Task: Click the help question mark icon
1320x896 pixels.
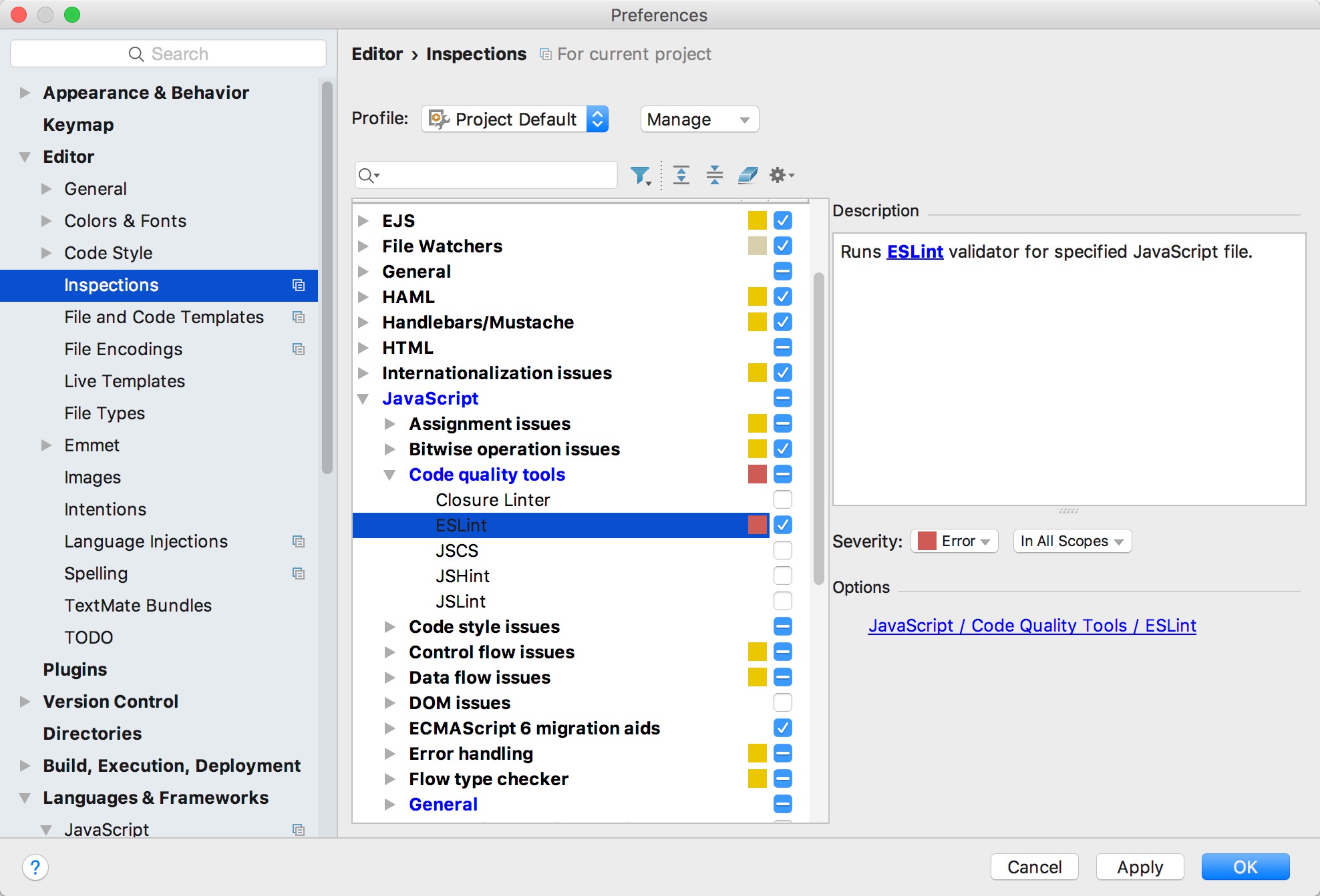Action: point(35,867)
